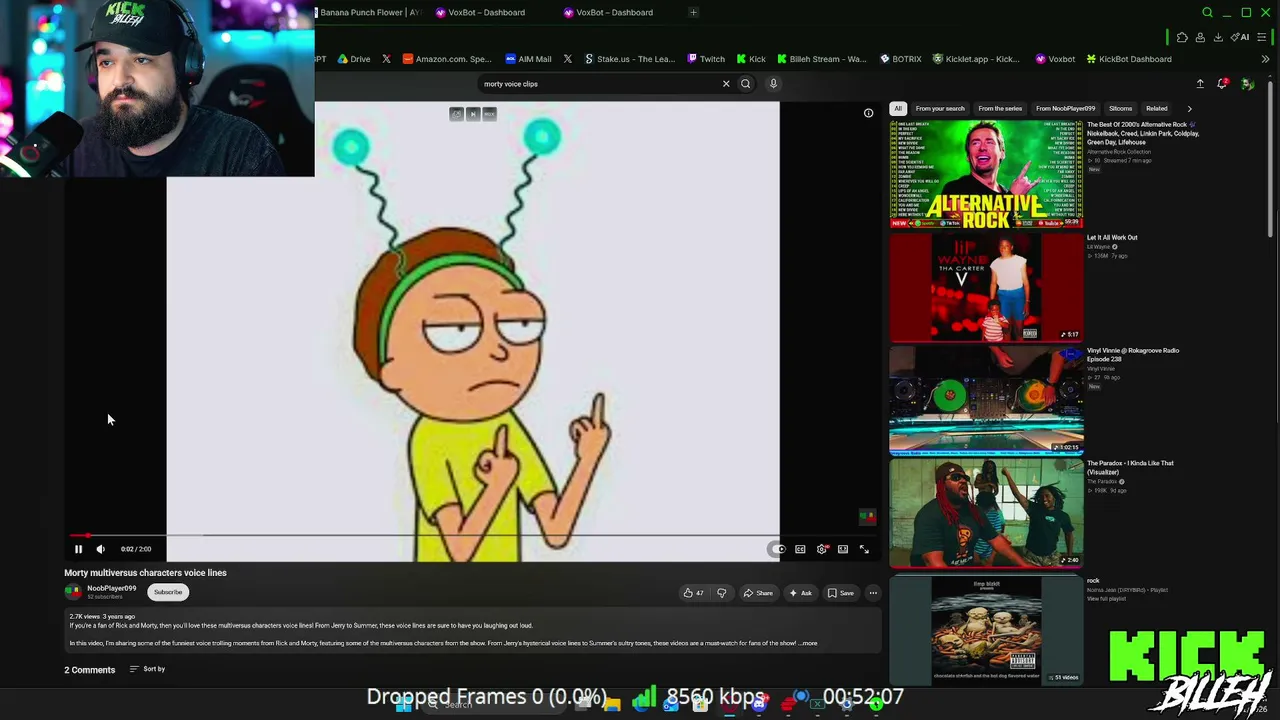1280x720 pixels.
Task: Select the 'Sitcoms' filter chip
Action: pos(1120,108)
